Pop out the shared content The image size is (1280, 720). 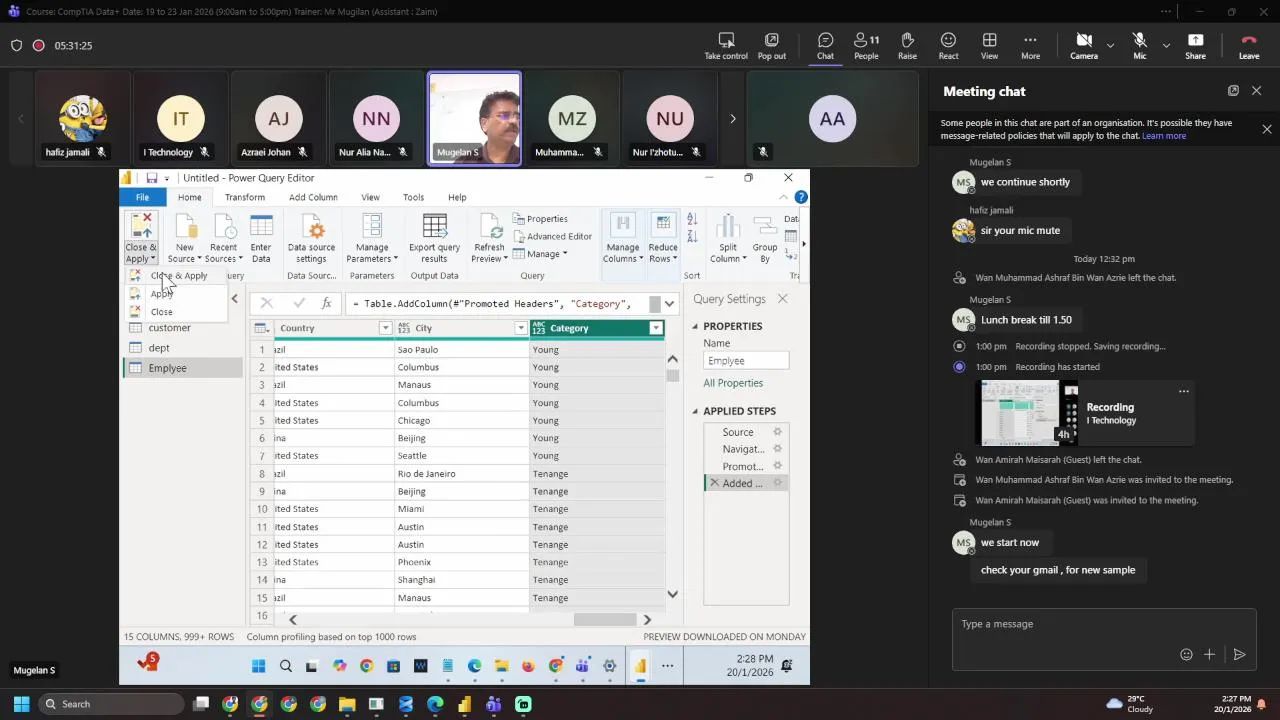tap(771, 45)
